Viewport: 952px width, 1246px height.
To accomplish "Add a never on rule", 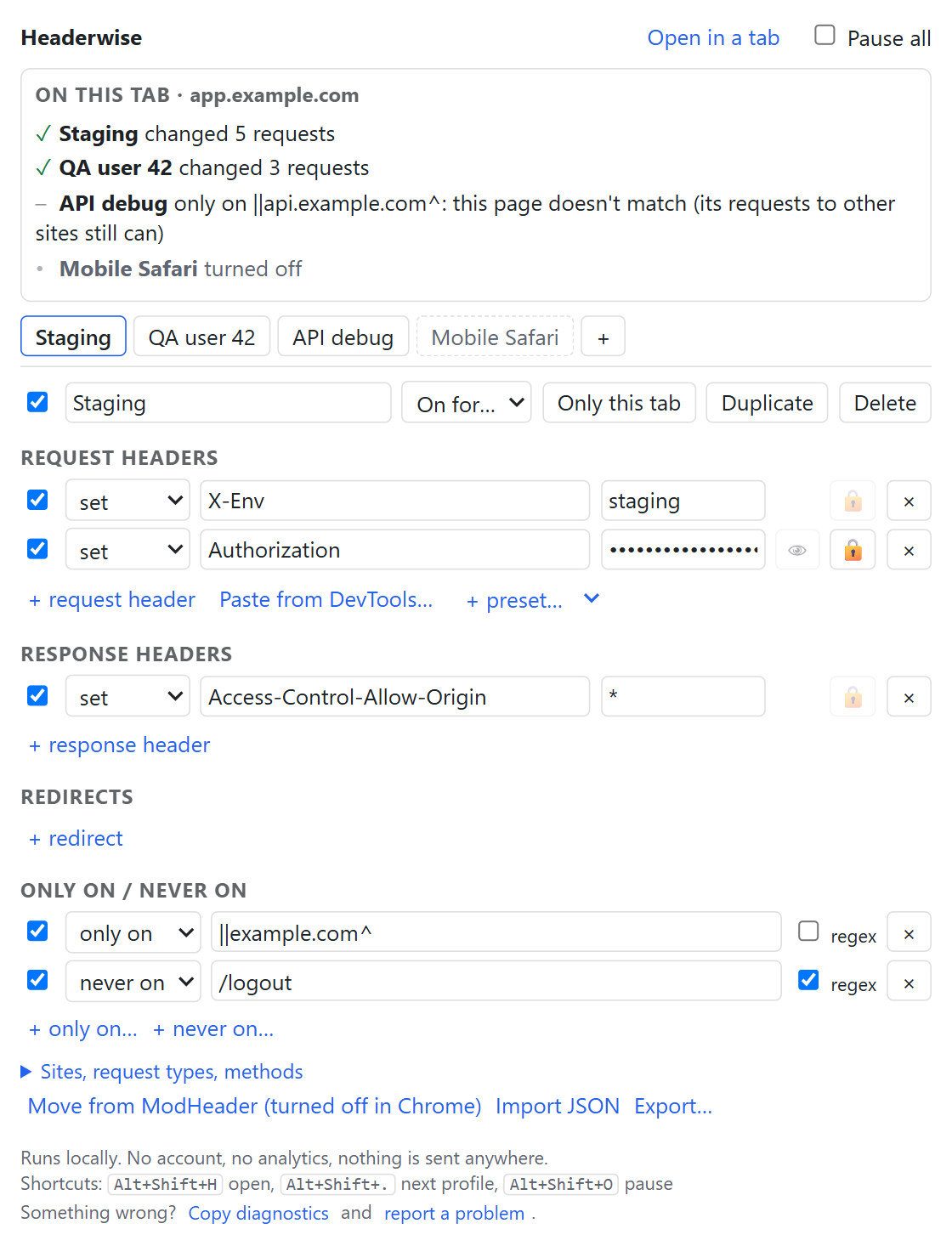I will pyautogui.click(x=213, y=1028).
